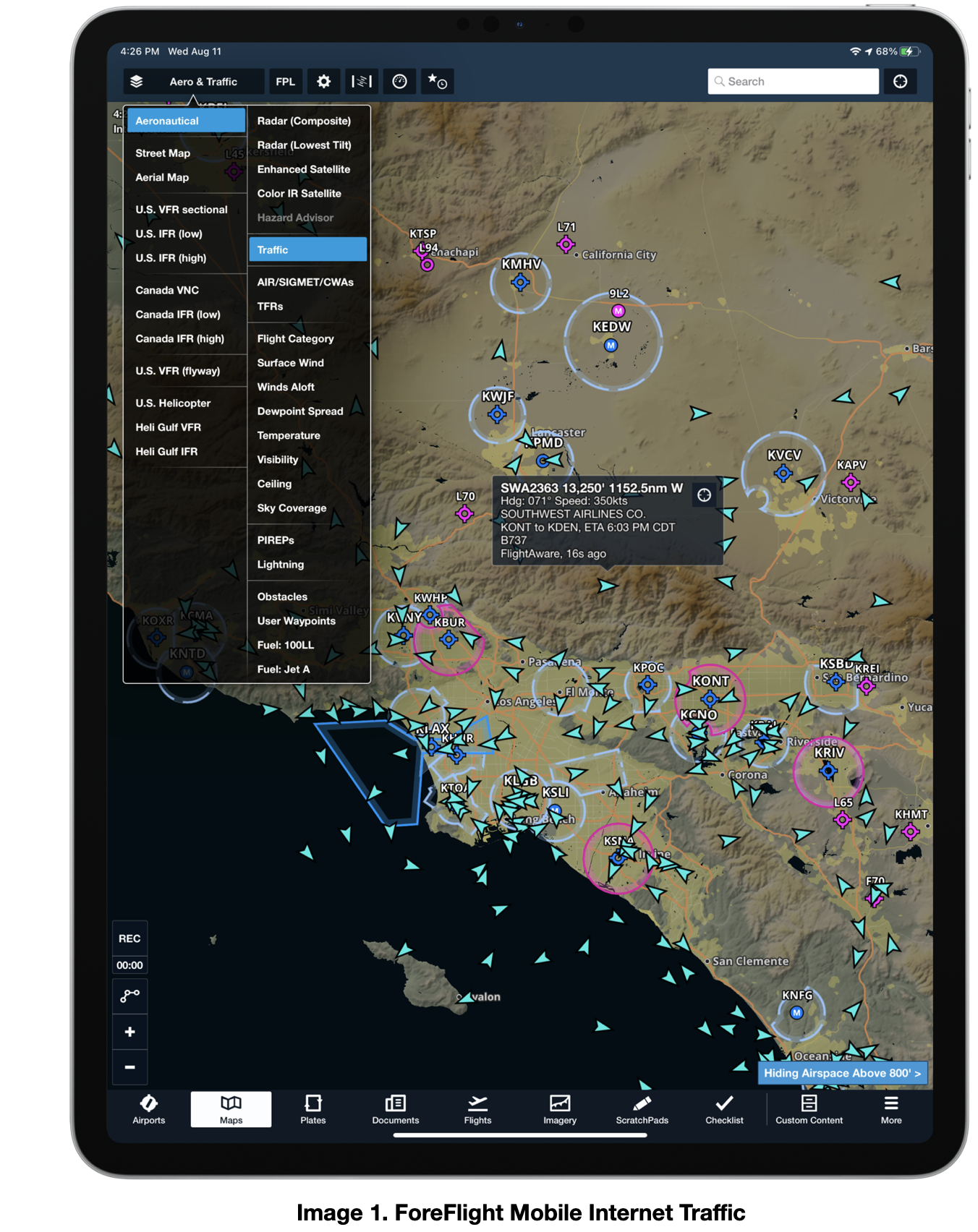978x1232 pixels.
Task: Turn on Enhanced Satellite overlay
Action: coord(304,169)
